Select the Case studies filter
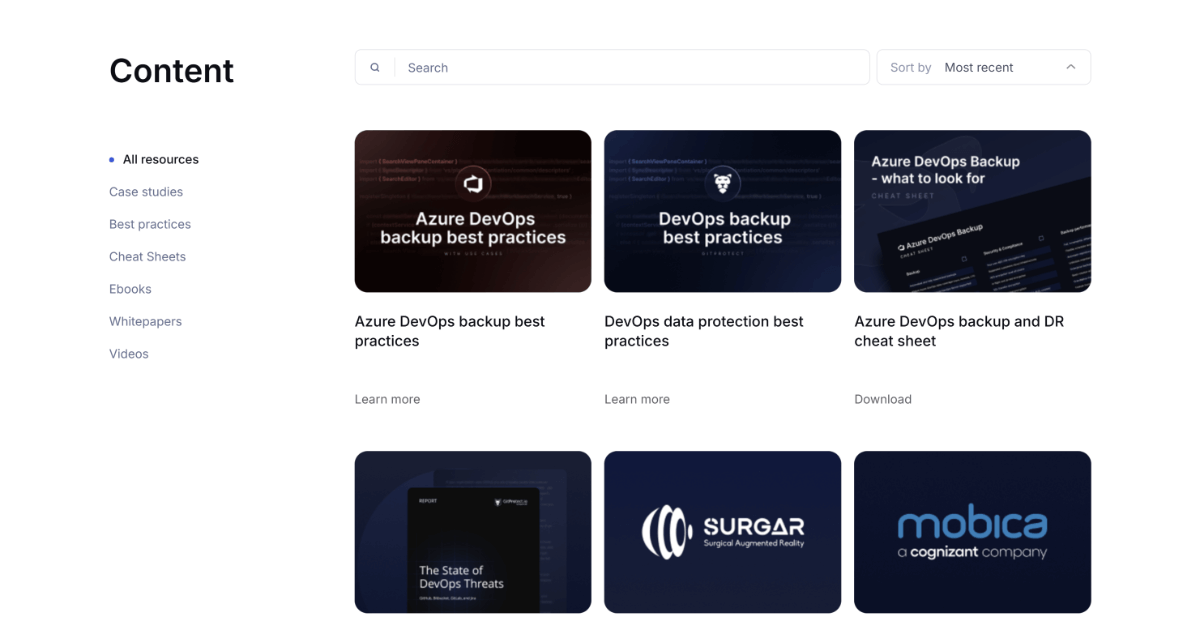The image size is (1200, 630). point(145,191)
